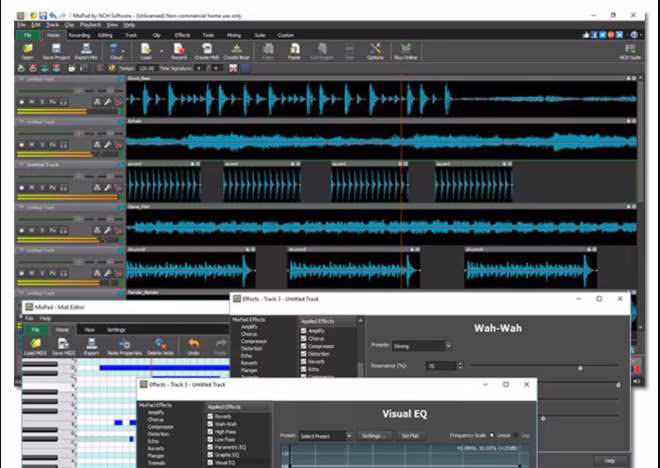The height and width of the screenshot is (468, 660).
Task: Click the Create Midi toolbar icon
Action: coord(206,51)
